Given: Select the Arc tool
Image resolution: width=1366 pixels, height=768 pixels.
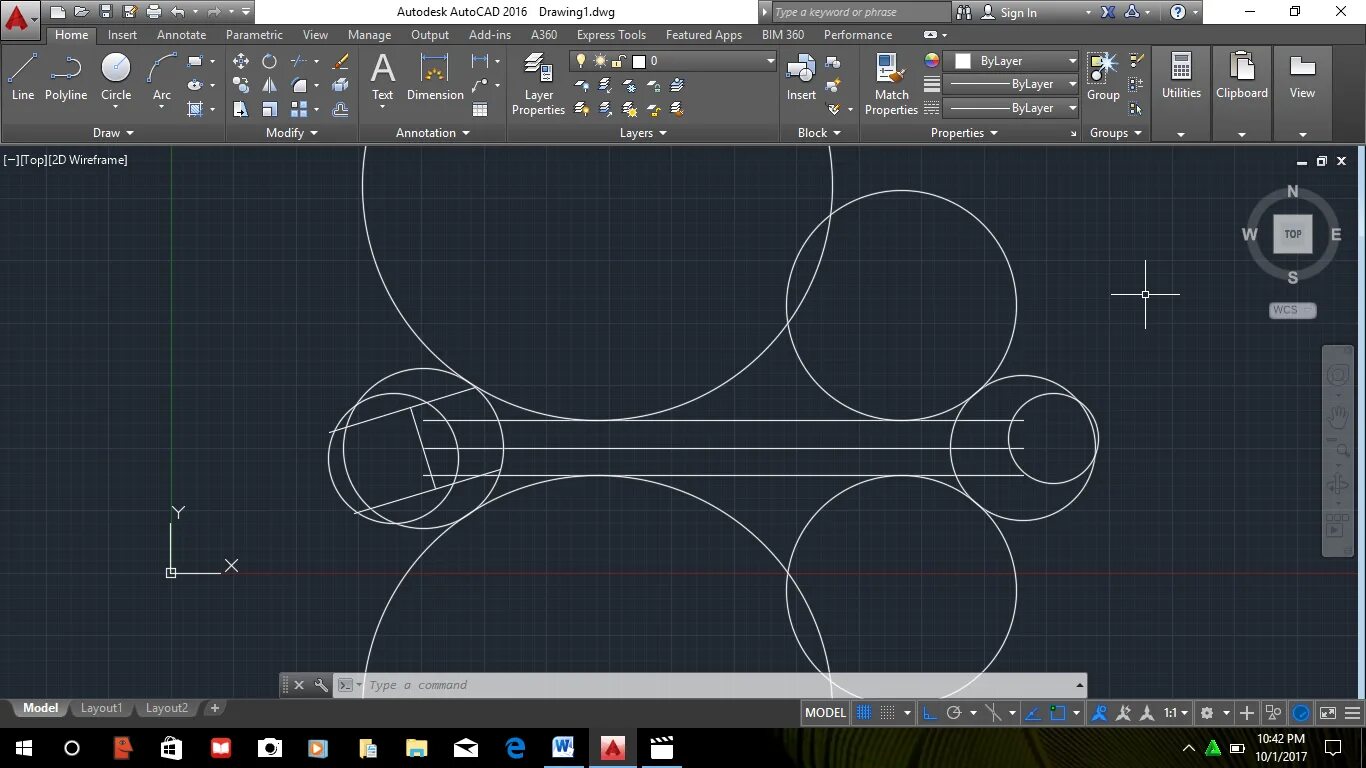Looking at the screenshot, I should click(162, 77).
